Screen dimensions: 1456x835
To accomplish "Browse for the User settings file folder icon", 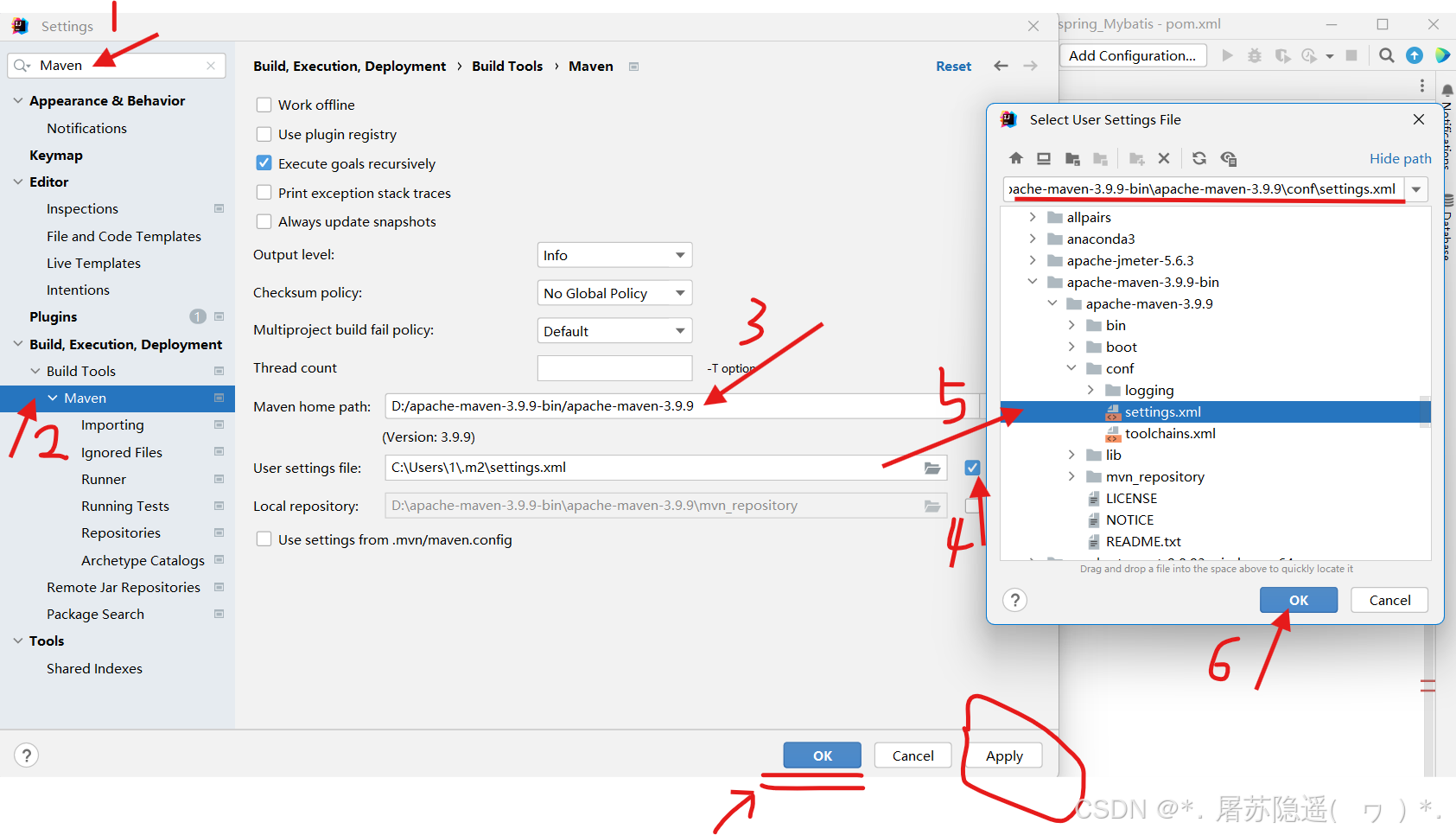I will [x=932, y=468].
